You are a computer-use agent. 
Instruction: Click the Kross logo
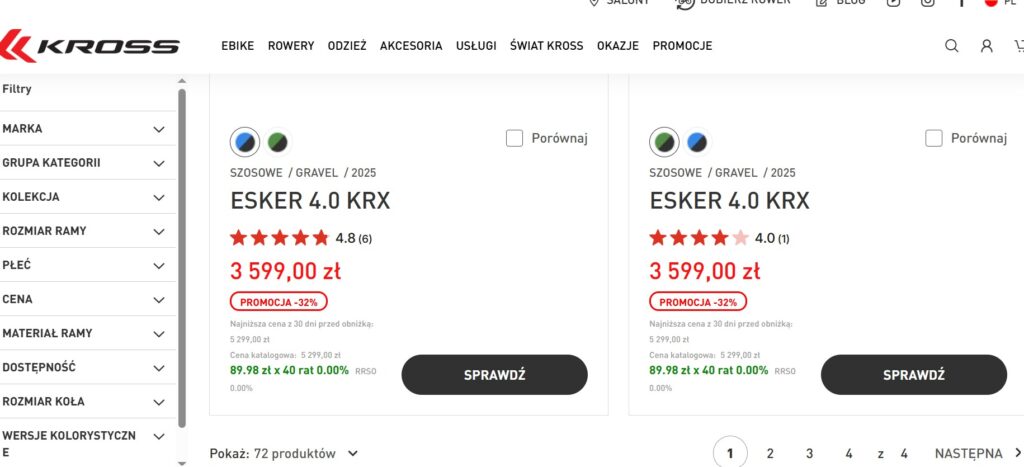click(90, 46)
